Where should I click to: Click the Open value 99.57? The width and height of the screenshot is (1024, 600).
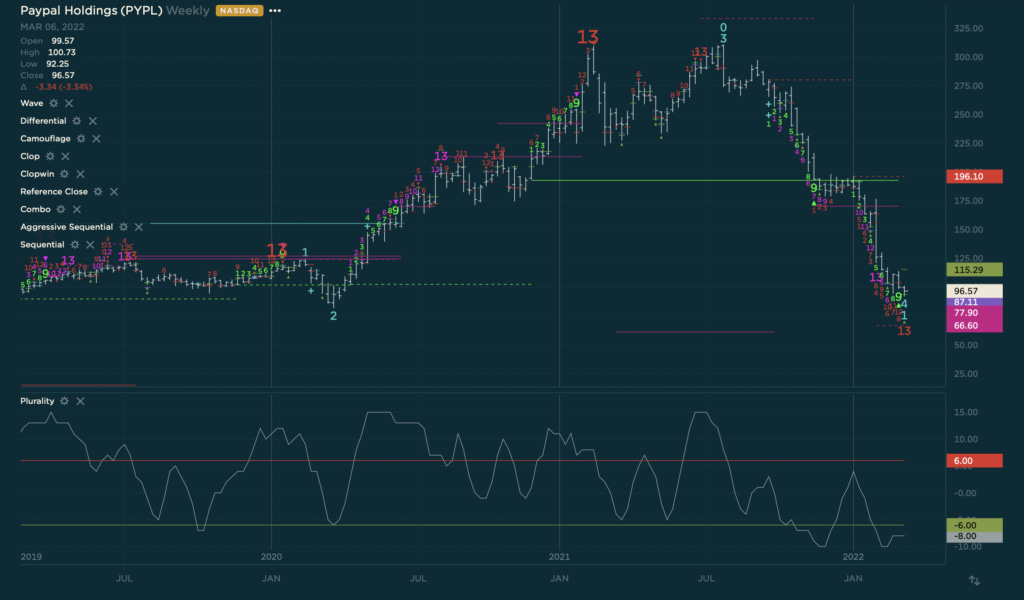63,40
